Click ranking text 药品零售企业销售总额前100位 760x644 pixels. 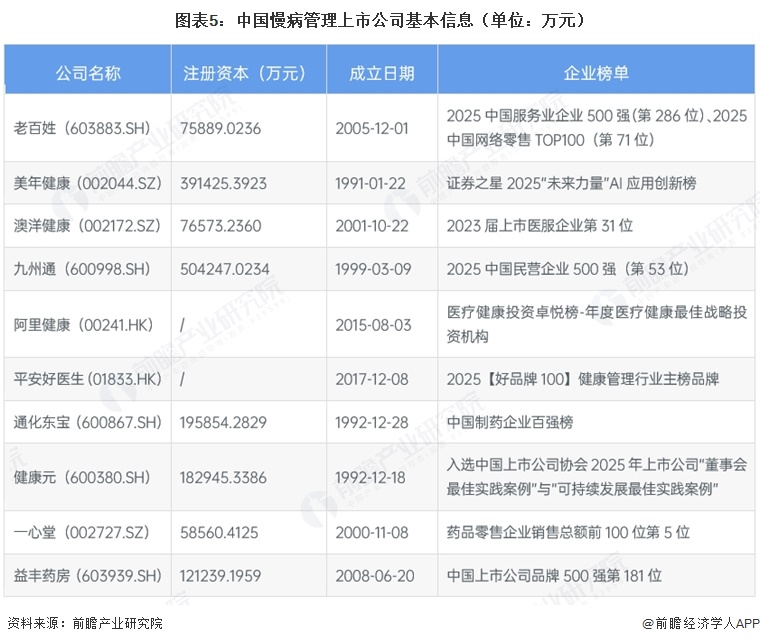click(x=548, y=533)
